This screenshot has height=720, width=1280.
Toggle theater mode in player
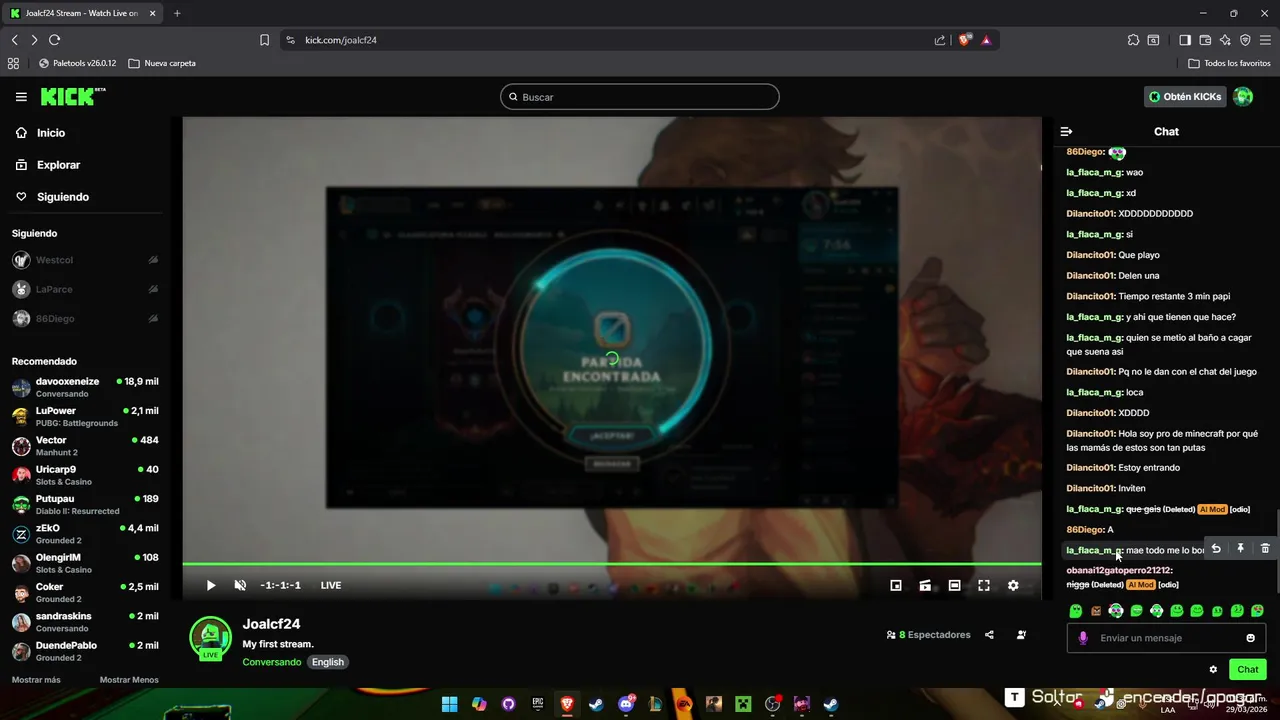point(955,585)
